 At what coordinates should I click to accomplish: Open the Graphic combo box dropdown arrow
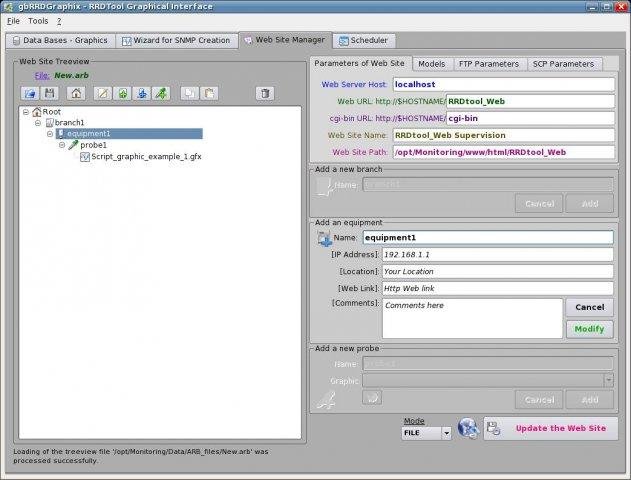tap(608, 380)
